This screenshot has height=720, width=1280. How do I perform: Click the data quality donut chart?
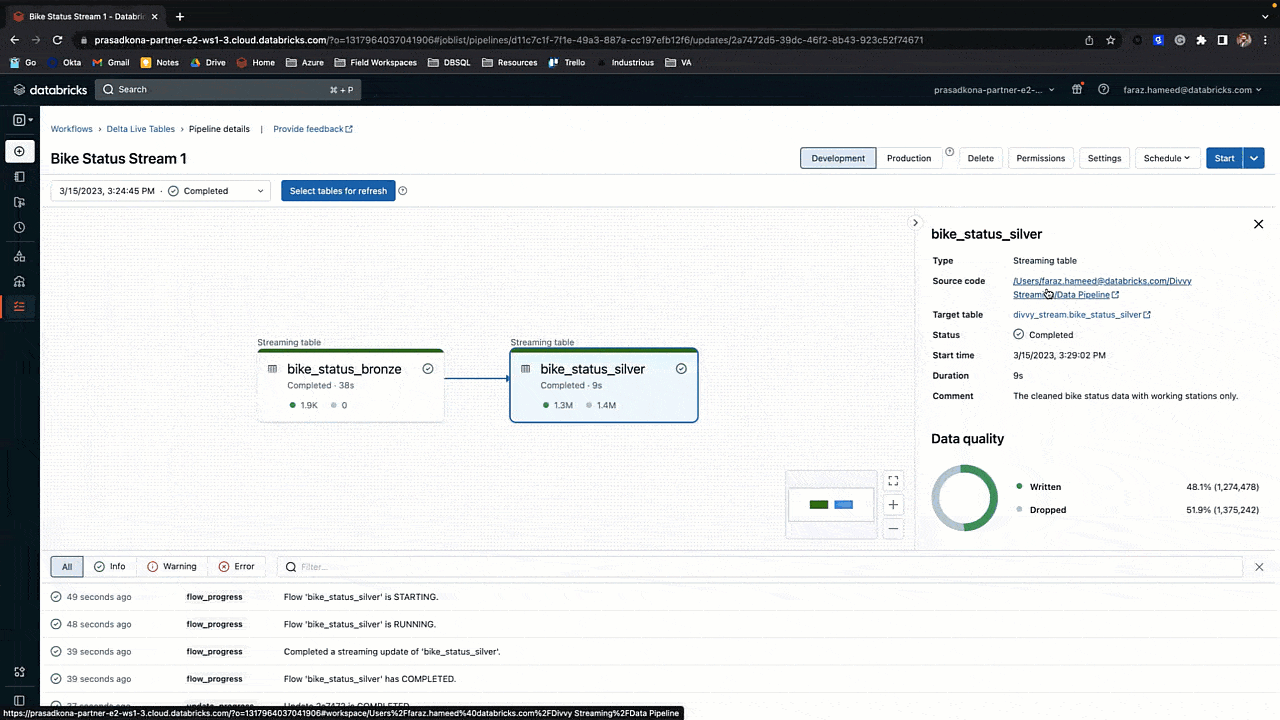[965, 498]
